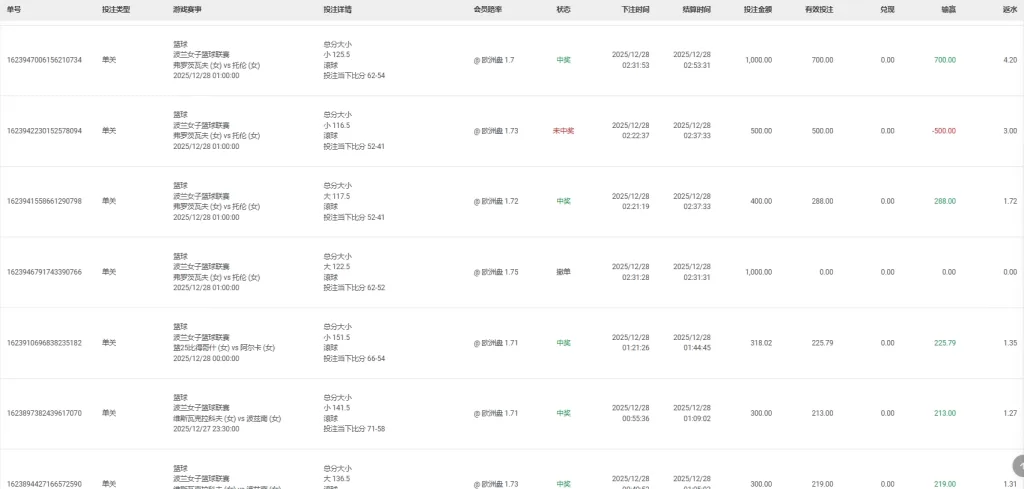The width and height of the screenshot is (1024, 489).
Task: Select order number 1623947006156210734
Action: pos(45,60)
